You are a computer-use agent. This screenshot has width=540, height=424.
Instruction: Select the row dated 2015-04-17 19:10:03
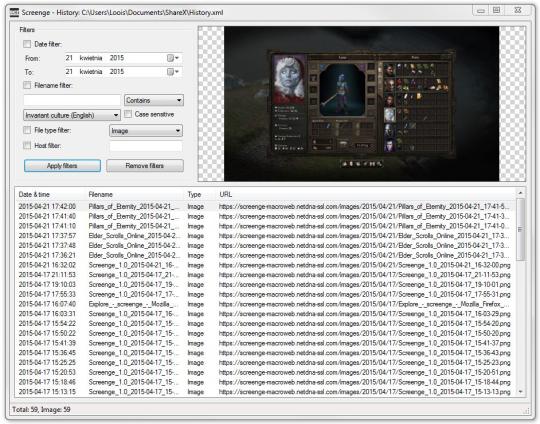click(265, 285)
